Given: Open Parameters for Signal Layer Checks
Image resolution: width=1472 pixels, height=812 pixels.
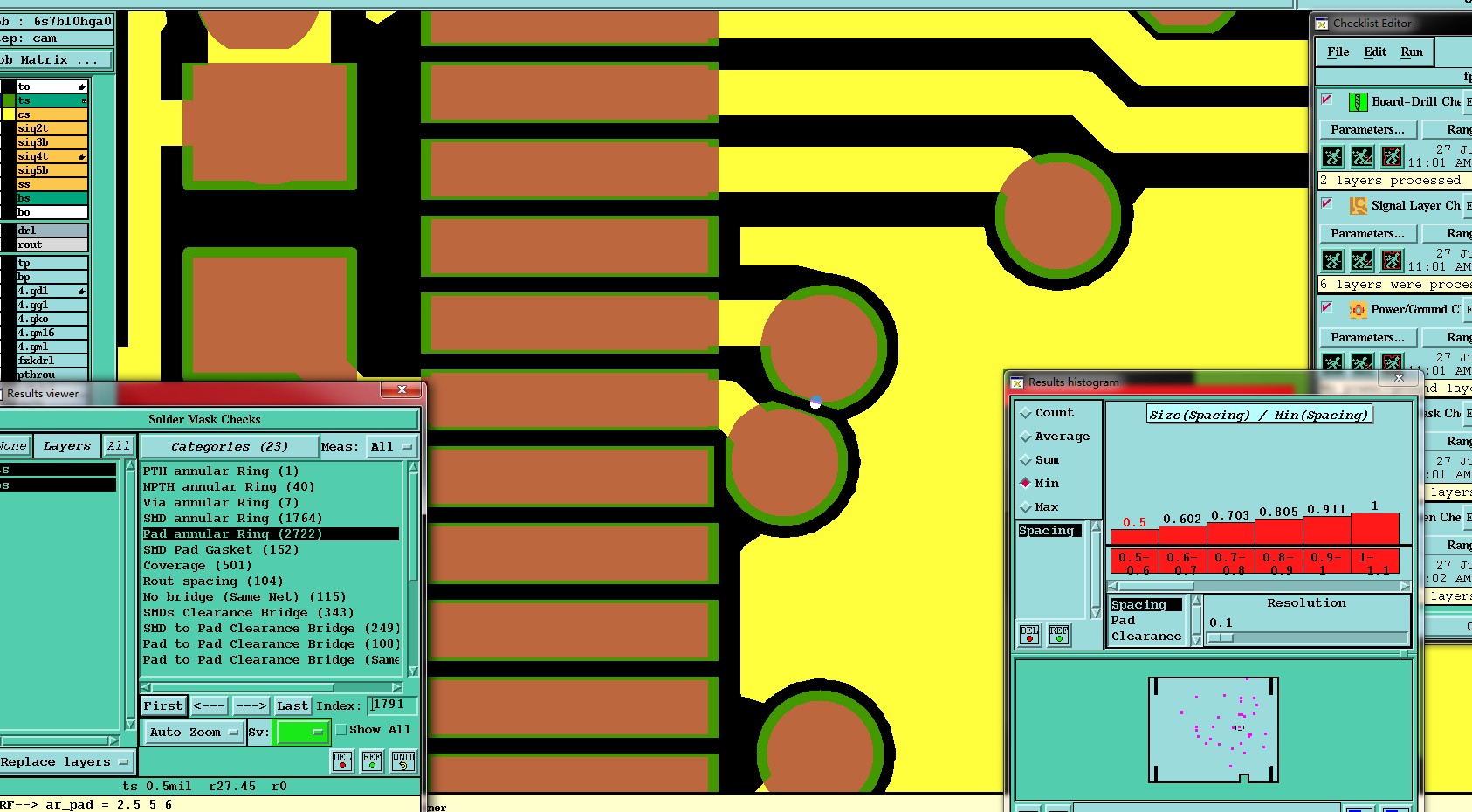Looking at the screenshot, I should (x=1367, y=234).
